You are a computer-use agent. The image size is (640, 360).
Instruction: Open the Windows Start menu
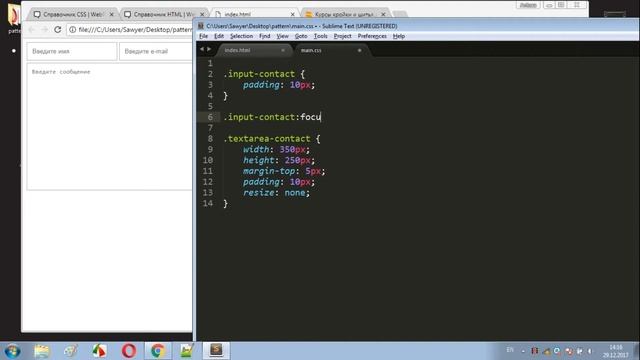coord(12,351)
